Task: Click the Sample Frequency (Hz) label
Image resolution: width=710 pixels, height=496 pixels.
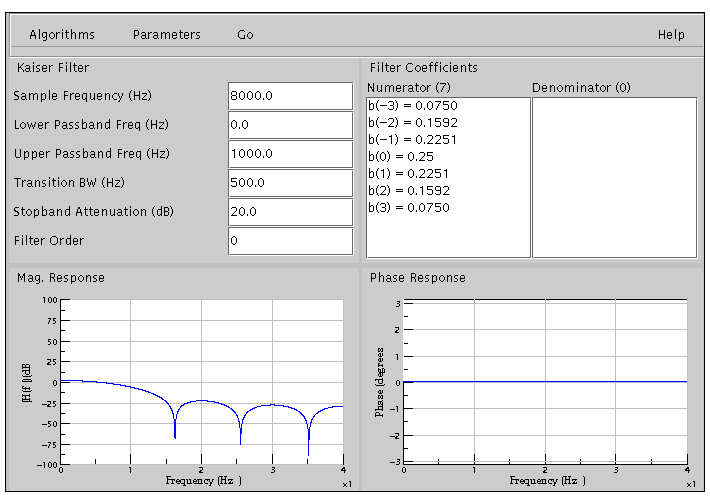Action: pyautogui.click(x=82, y=96)
